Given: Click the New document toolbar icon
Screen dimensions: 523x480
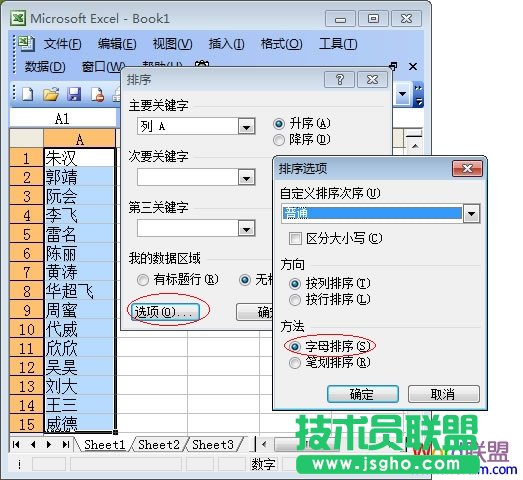Looking at the screenshot, I should 28,94.
